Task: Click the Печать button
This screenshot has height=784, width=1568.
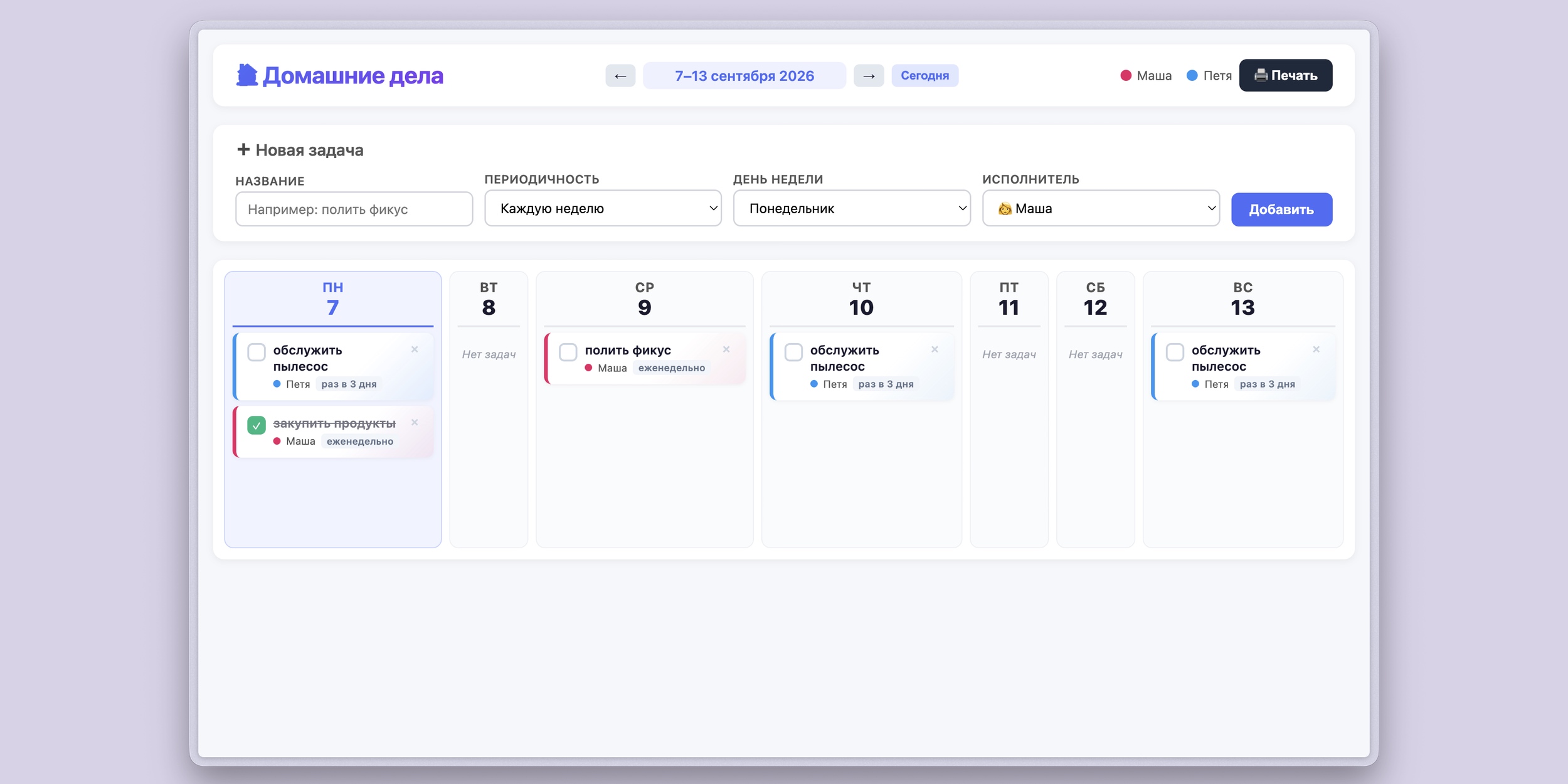Action: tap(1286, 75)
